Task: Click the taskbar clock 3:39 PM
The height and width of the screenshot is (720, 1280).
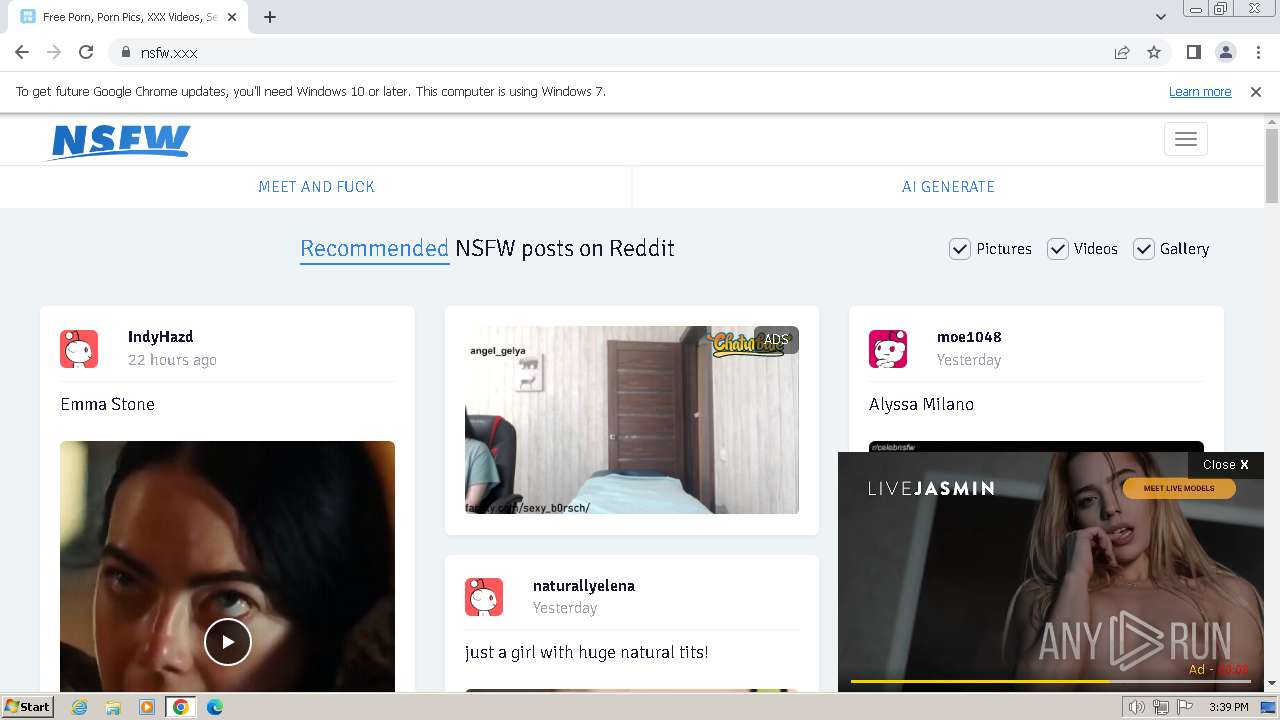Action: 1228,707
